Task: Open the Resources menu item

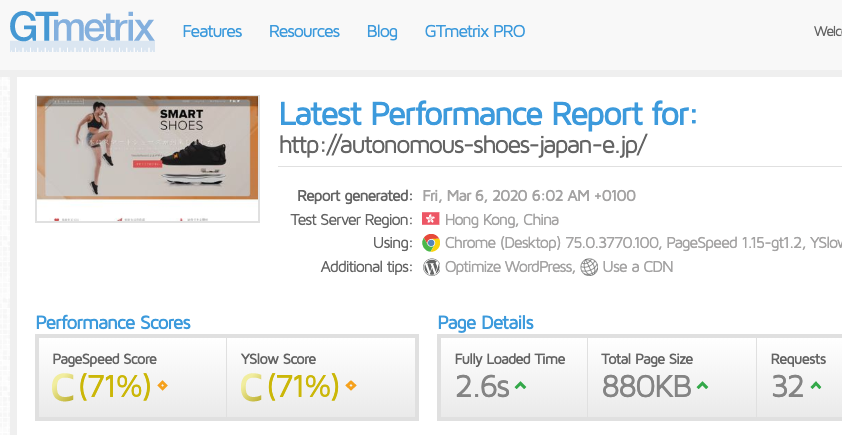Action: [304, 31]
